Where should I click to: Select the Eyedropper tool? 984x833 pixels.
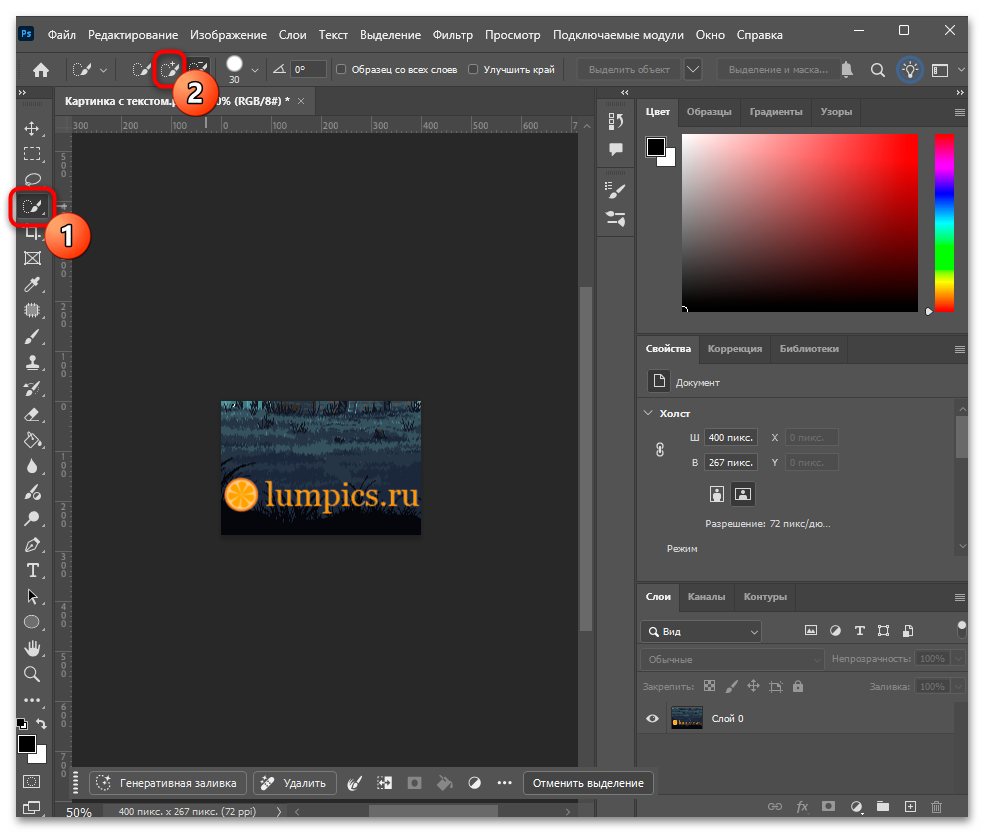click(x=32, y=284)
